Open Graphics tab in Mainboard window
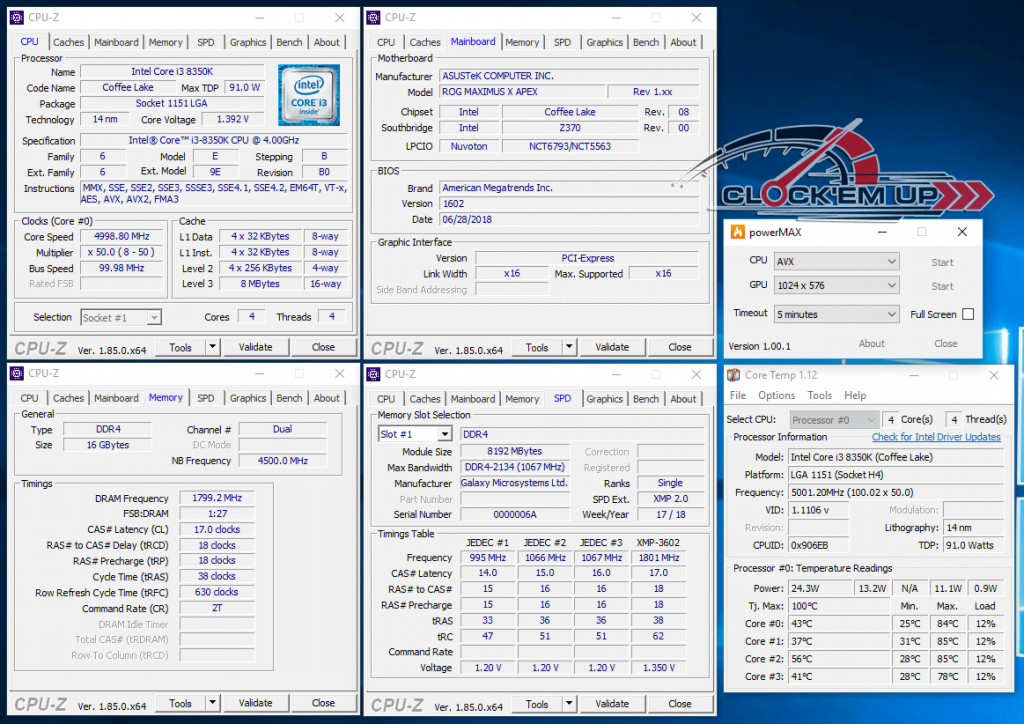1024x724 pixels. click(x=604, y=42)
